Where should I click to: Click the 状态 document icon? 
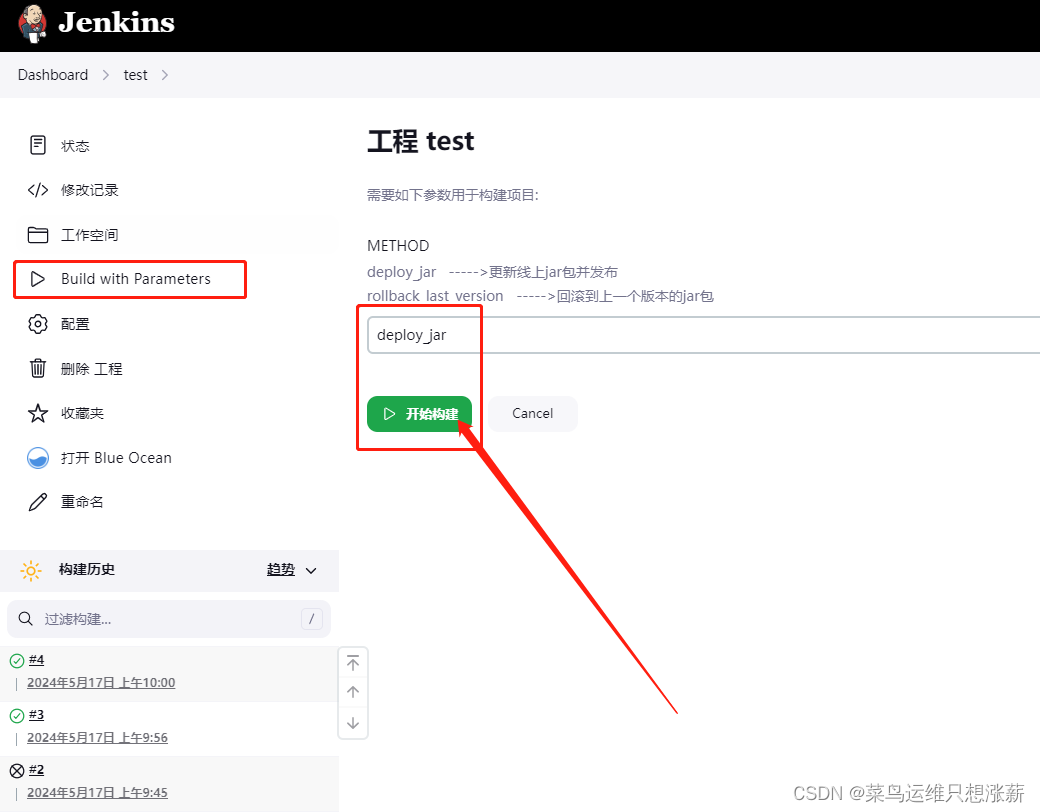tap(38, 145)
